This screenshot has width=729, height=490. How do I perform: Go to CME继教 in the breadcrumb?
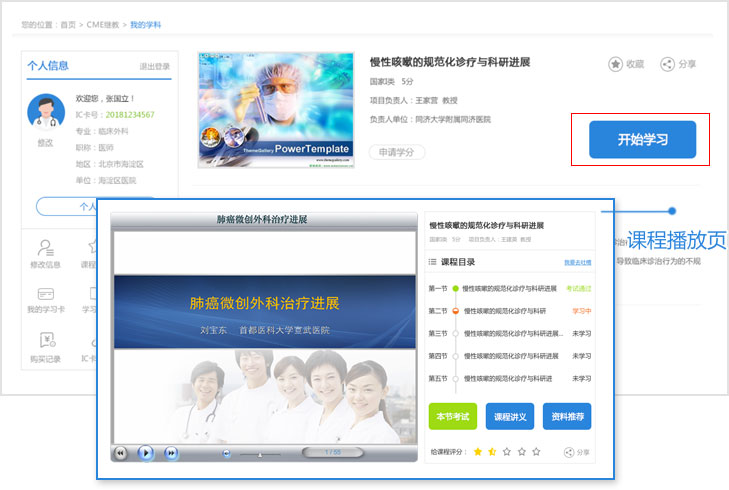pyautogui.click(x=103, y=25)
